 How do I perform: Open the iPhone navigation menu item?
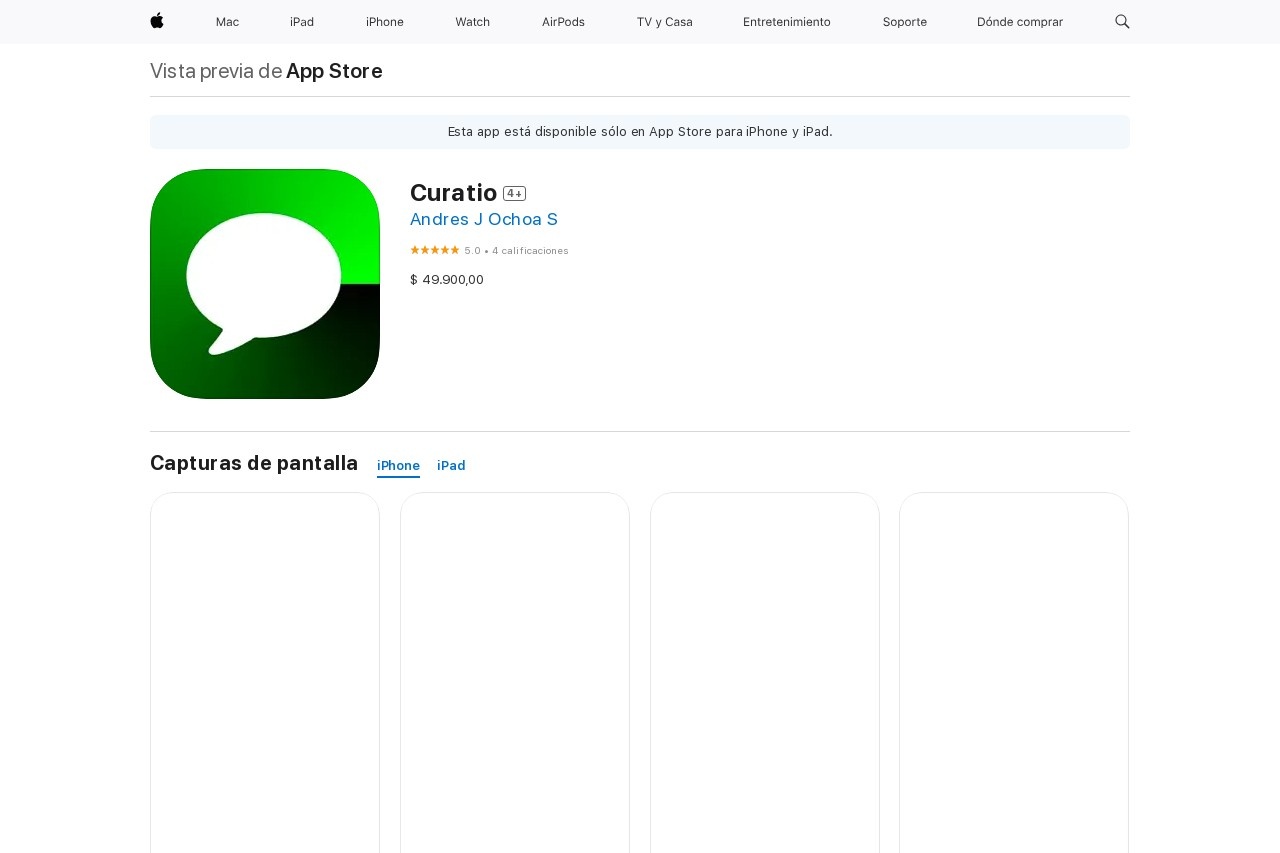[x=385, y=22]
